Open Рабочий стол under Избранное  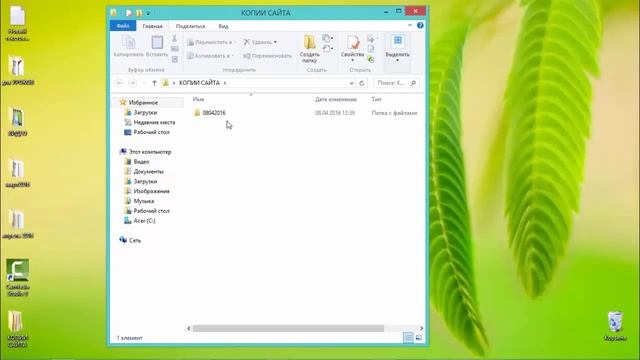pyautogui.click(x=151, y=132)
